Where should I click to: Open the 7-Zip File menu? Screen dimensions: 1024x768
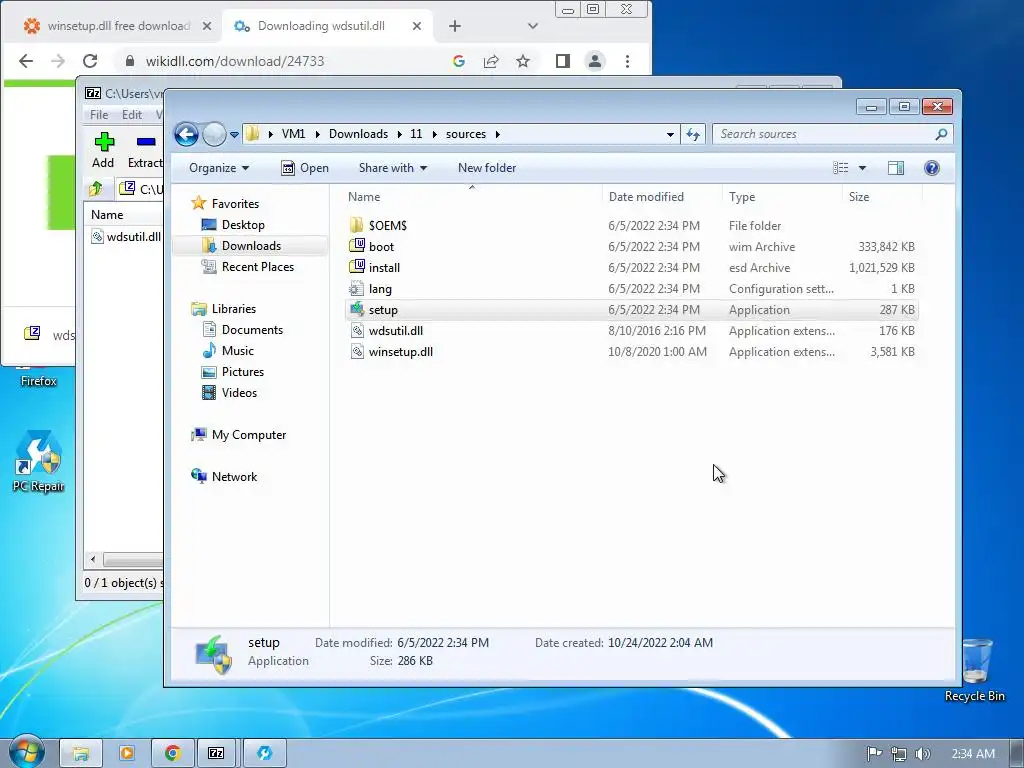pos(99,115)
